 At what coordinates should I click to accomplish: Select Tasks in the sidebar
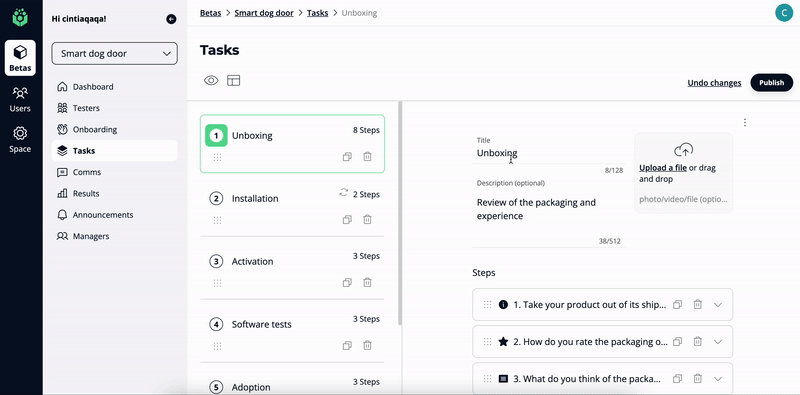coord(115,151)
